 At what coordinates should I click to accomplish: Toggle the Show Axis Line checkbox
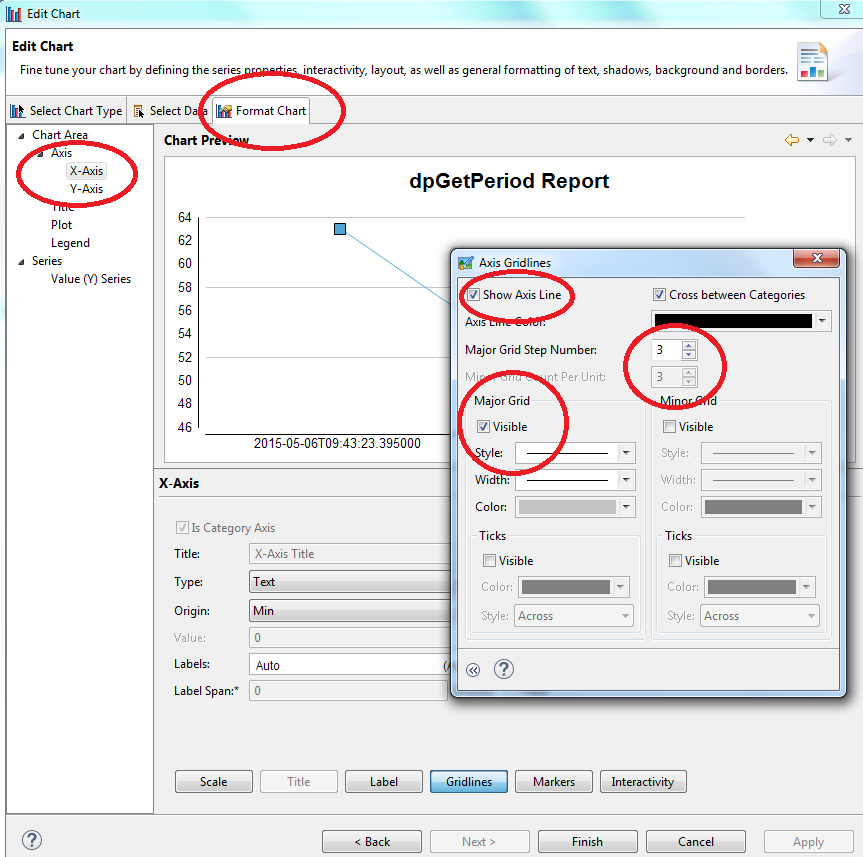473,295
